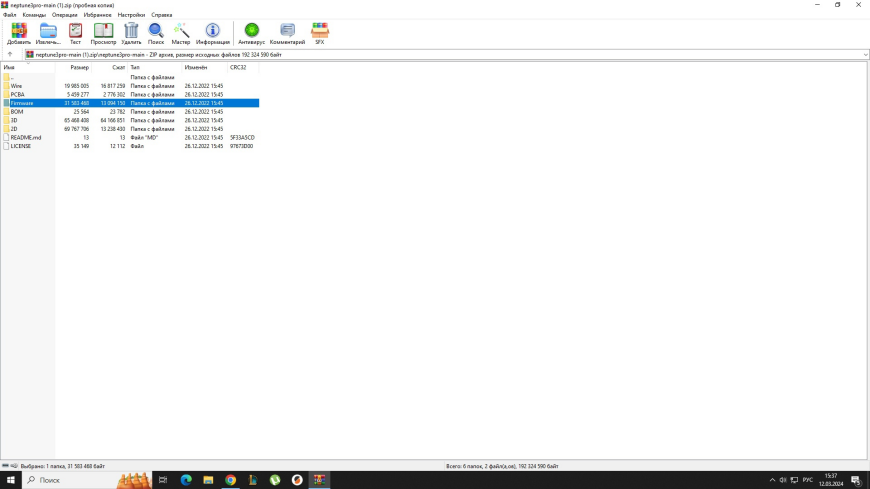Open the Файл menu
Viewport: 870px width, 489px height.
(x=9, y=15)
